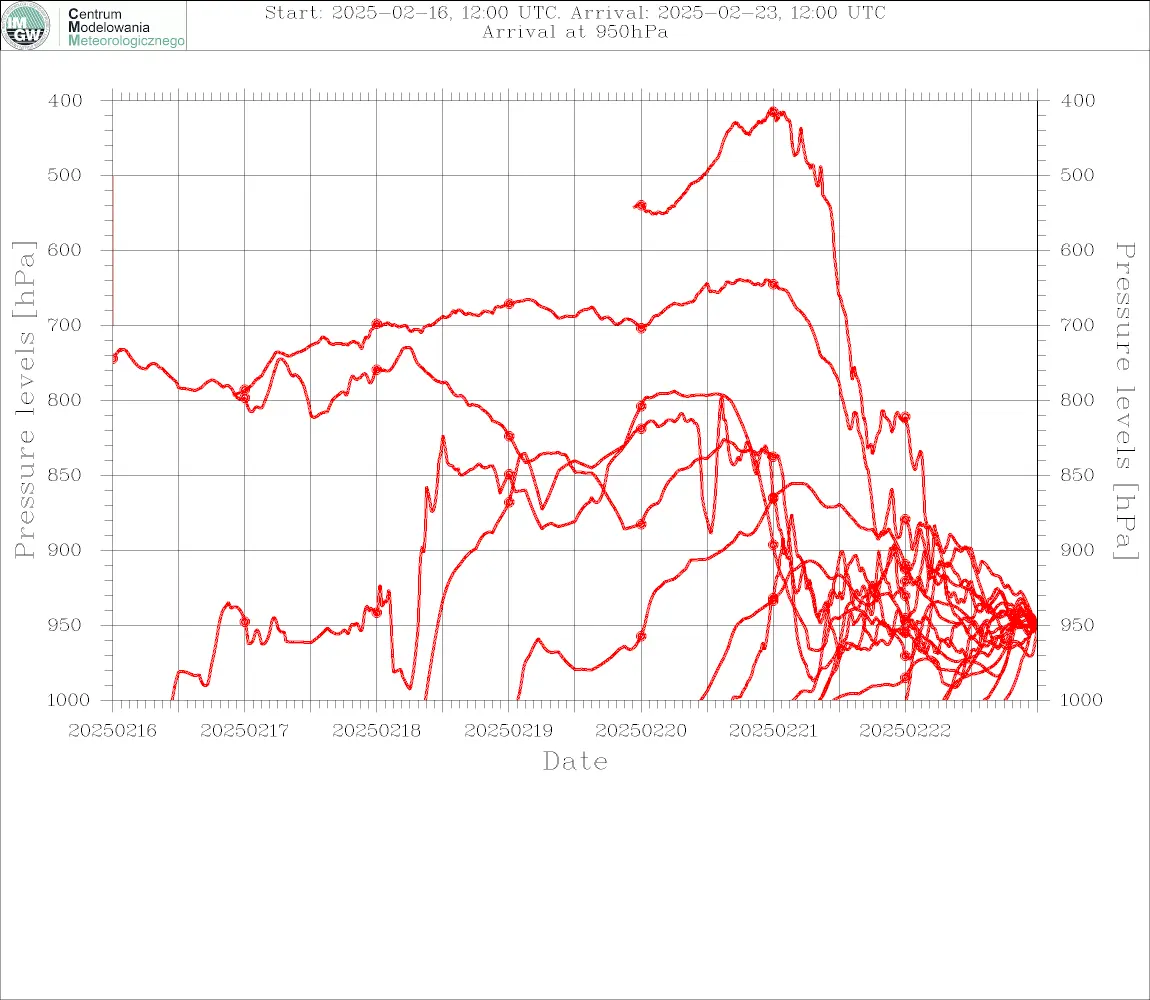This screenshot has height=1000, width=1150.
Task: Click the right axis 600 label
Action: pyautogui.click(x=1077, y=250)
